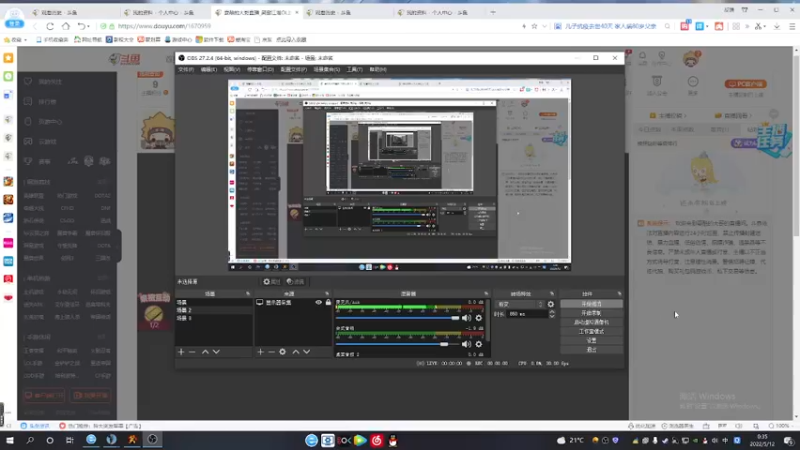The image size is (800, 450).
Task: Open the scene transition type dropdown
Action: coord(520,304)
